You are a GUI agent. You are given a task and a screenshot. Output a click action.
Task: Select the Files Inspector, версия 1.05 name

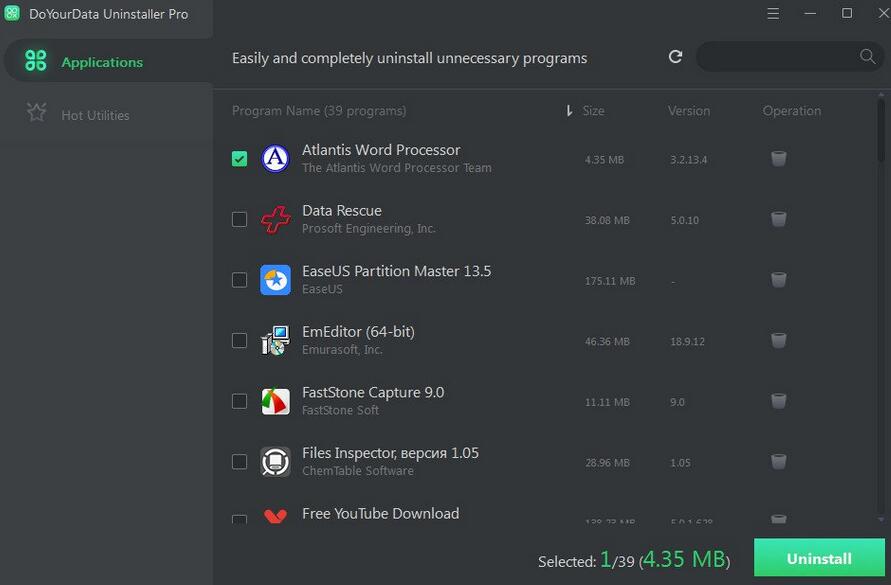coord(390,453)
